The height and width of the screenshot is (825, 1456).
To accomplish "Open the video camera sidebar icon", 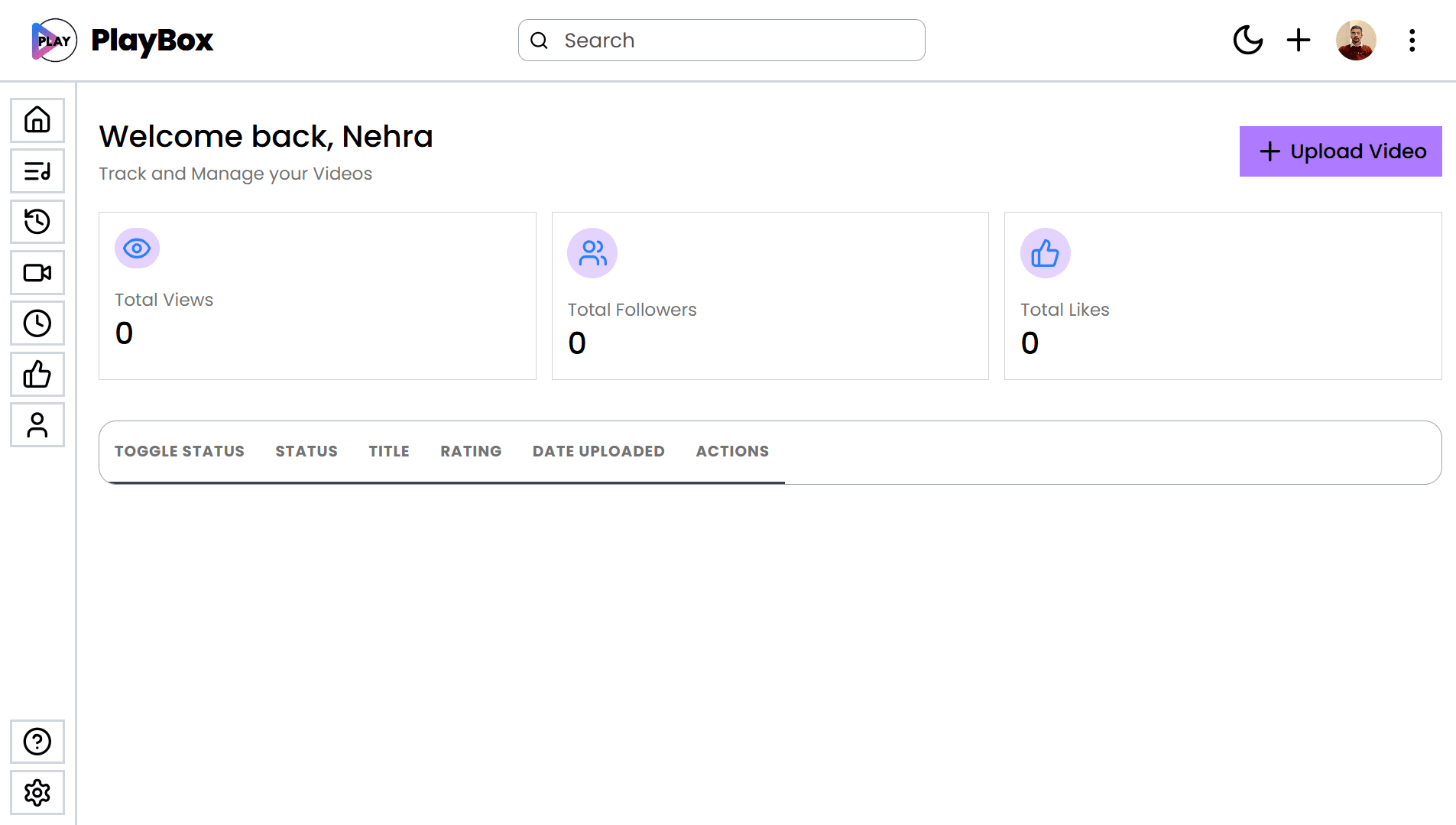I will (37, 273).
